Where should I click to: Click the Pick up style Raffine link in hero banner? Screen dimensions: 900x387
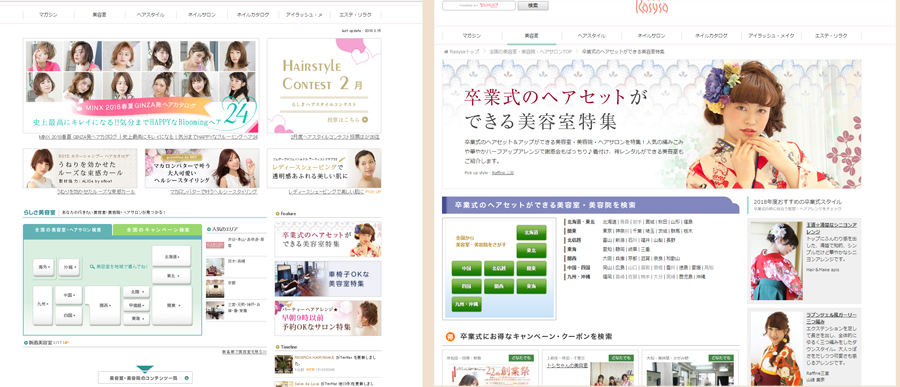coord(502,172)
